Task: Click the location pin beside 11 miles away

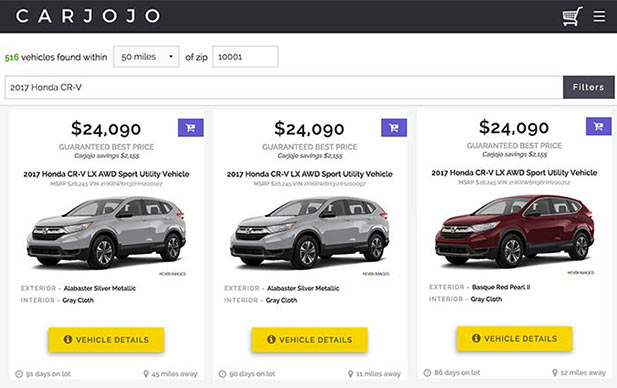Action: [x=351, y=373]
